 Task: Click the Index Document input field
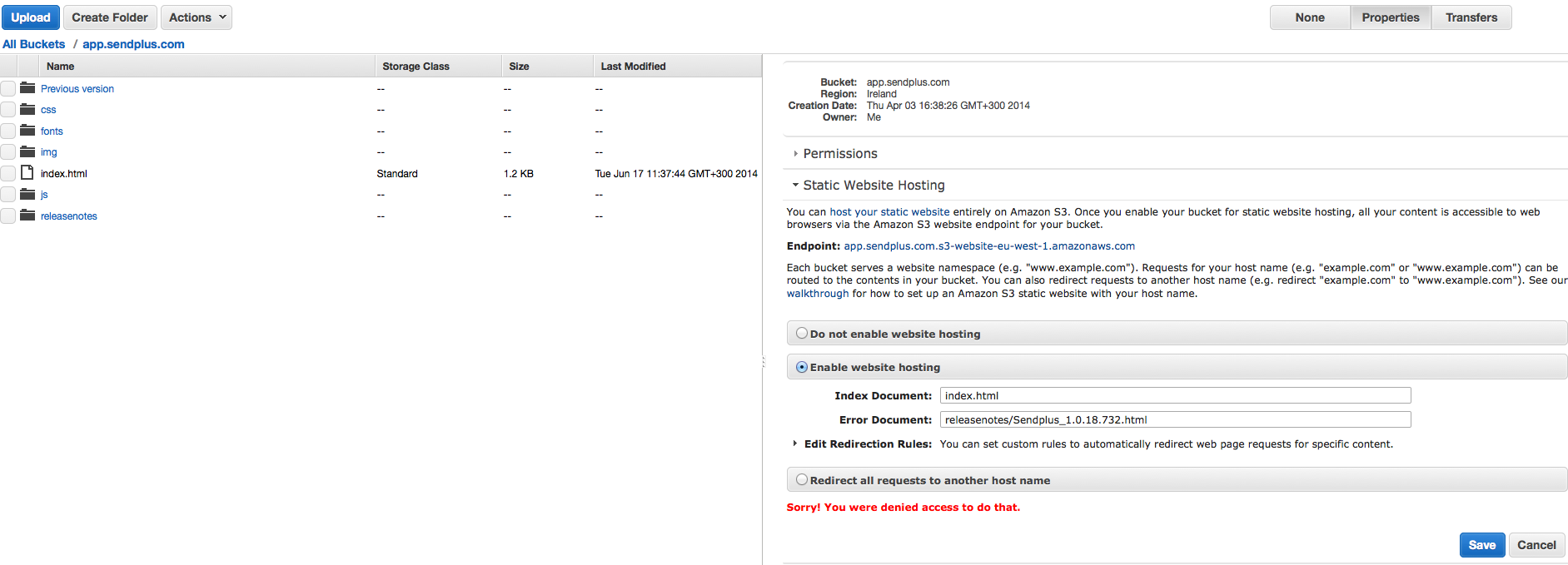click(x=1175, y=395)
